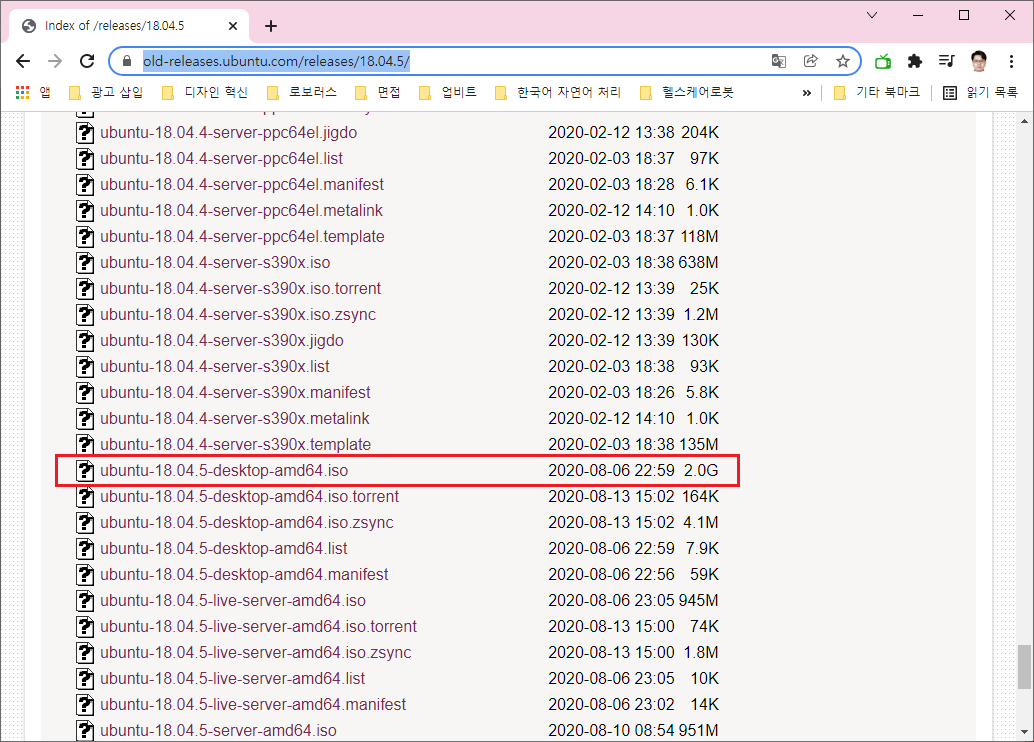
Task: Open the 읽기 목록 reading list
Action: (981, 92)
